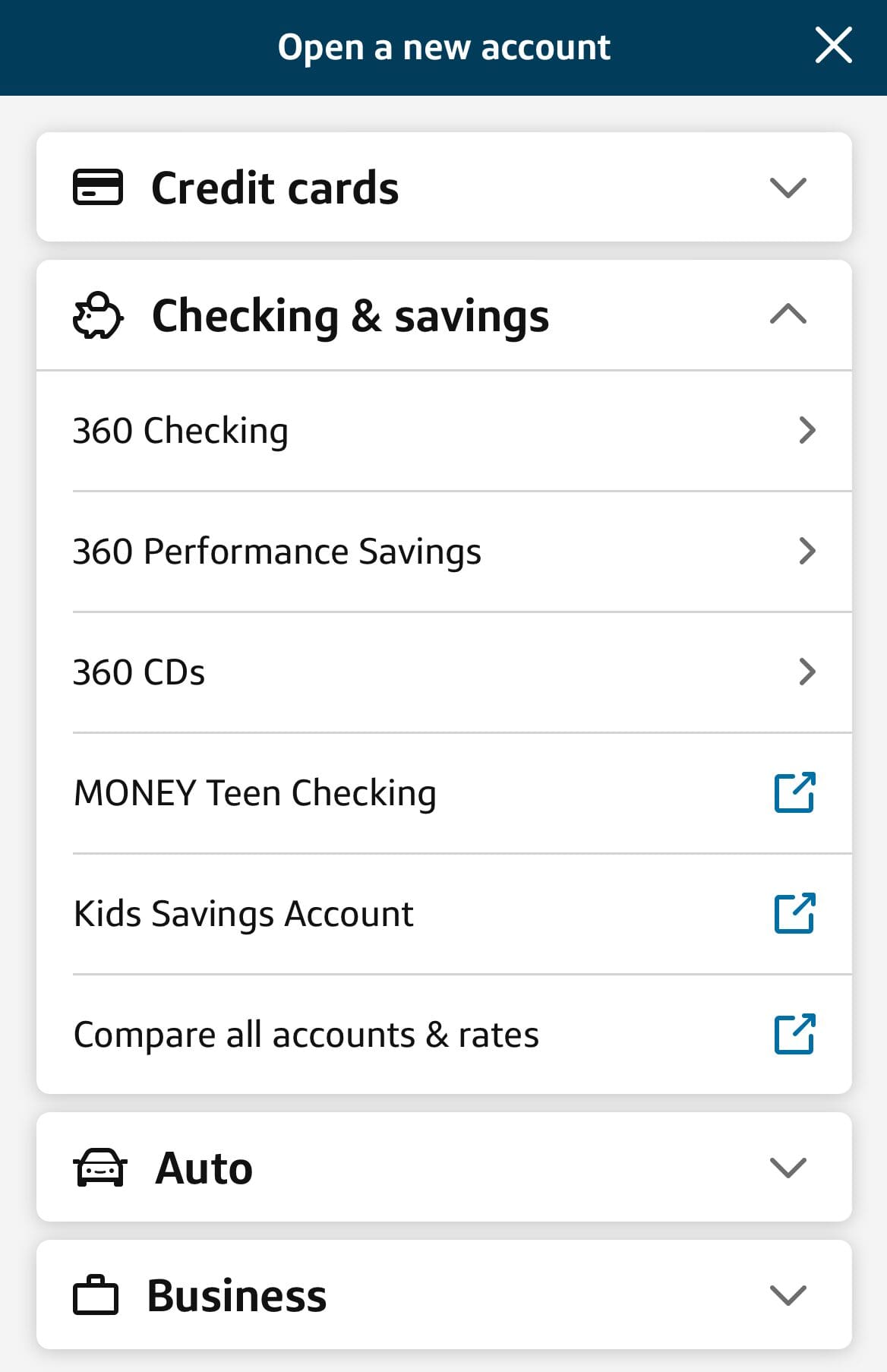887x1372 pixels.
Task: Collapse the Checking & savings section
Action: [x=788, y=316]
